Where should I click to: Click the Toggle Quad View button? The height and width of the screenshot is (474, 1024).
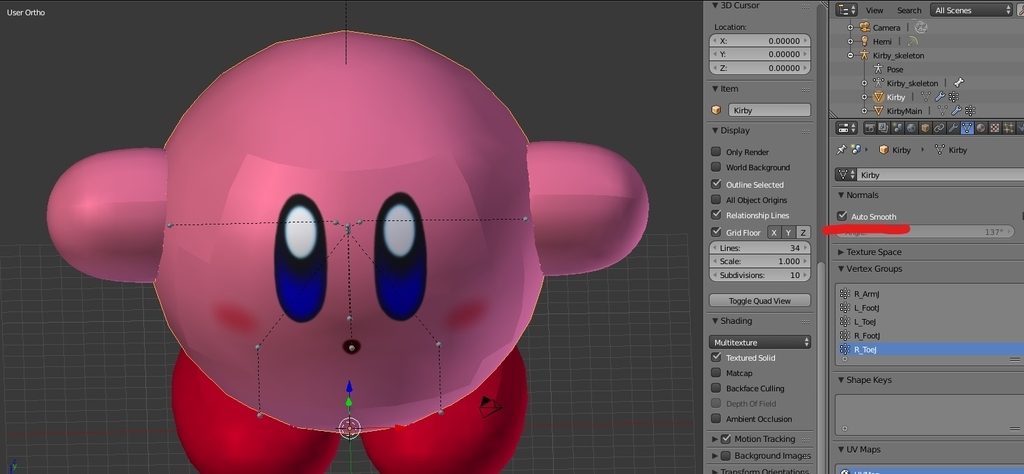[760, 300]
